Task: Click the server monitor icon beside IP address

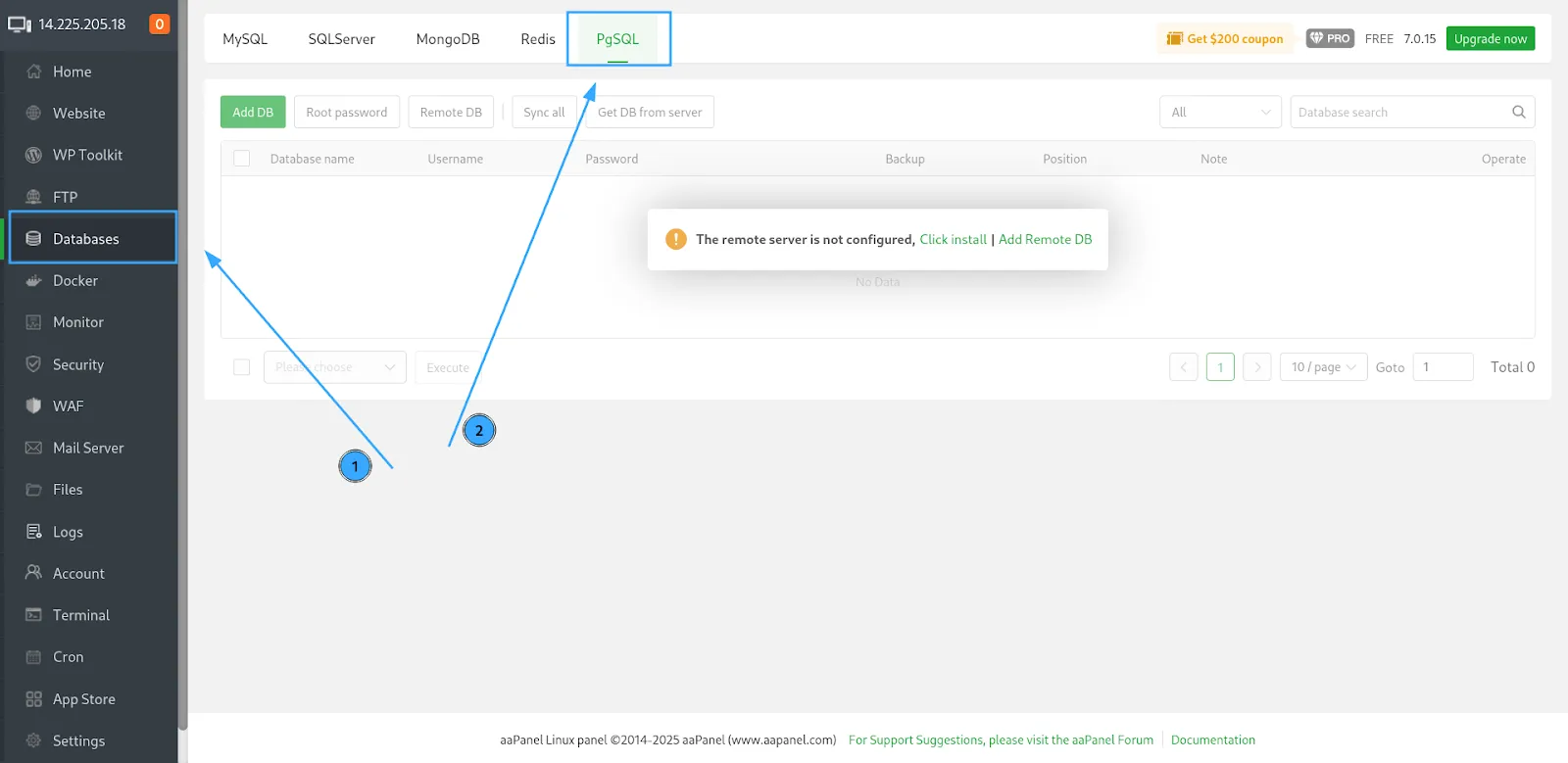Action: [20, 24]
